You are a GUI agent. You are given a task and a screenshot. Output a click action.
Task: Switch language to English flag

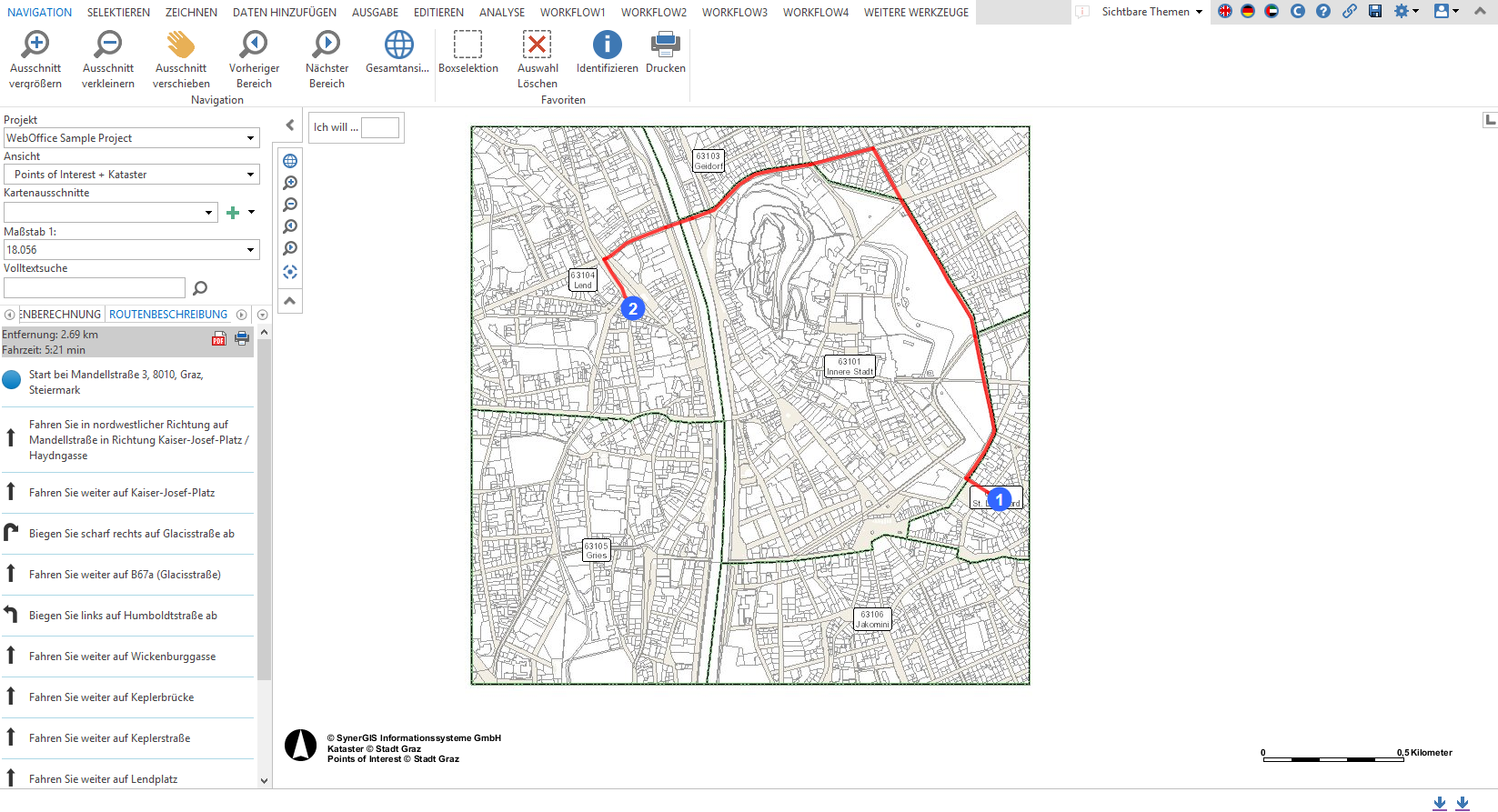coord(1225,11)
